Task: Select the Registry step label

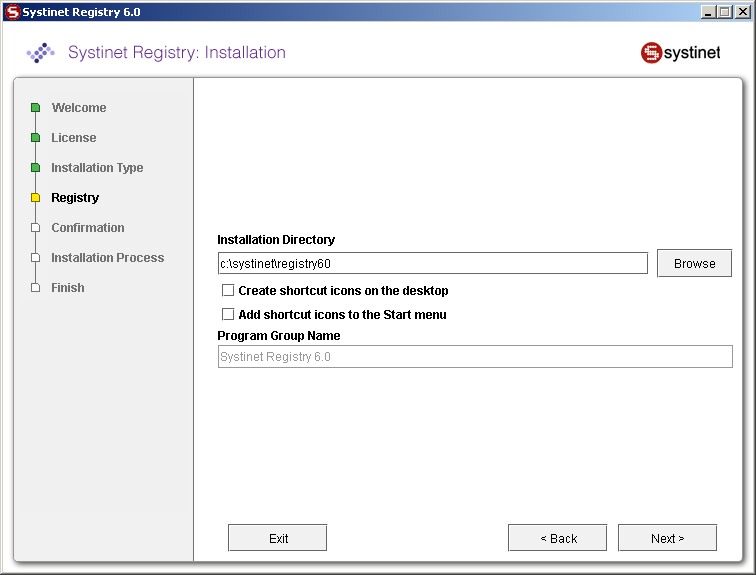Action: click(75, 198)
